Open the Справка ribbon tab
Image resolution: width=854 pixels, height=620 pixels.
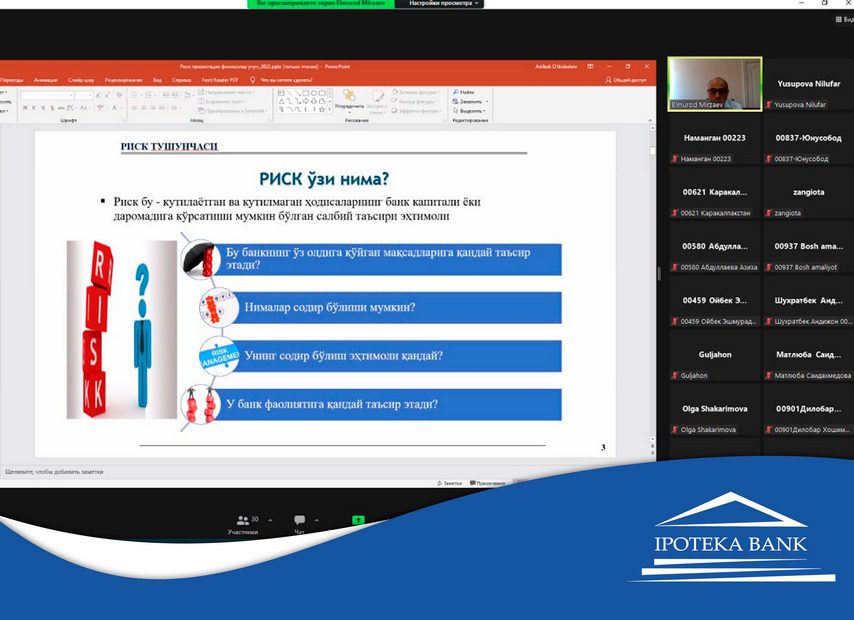181,80
